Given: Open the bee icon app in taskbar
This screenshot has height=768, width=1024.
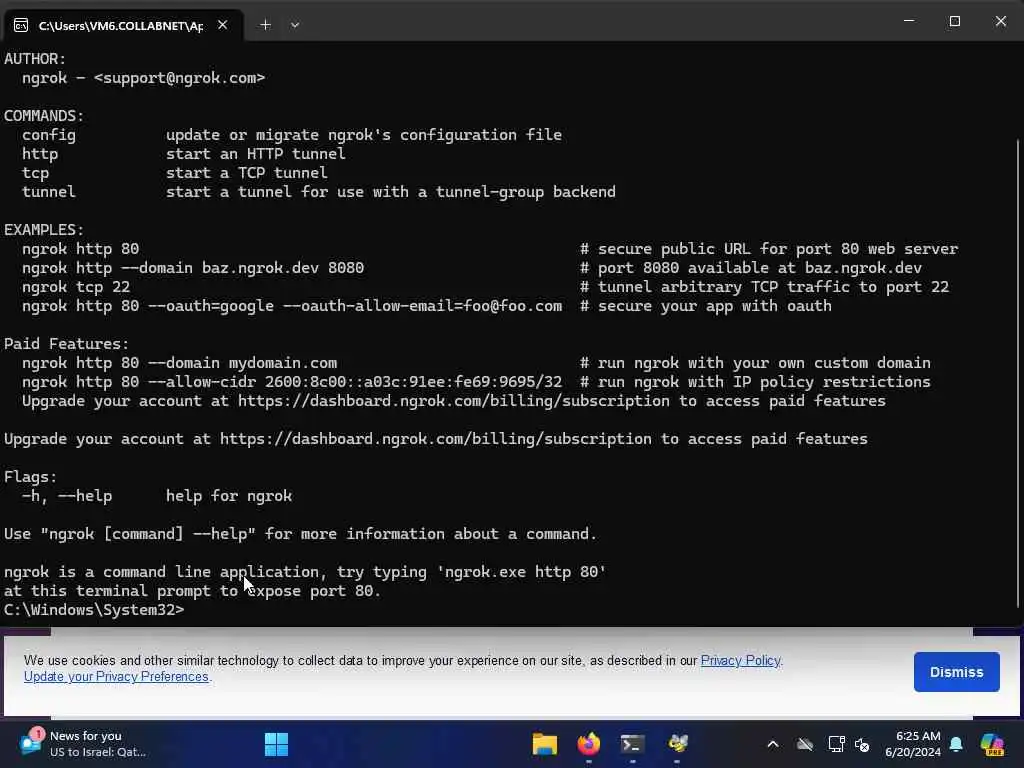Looking at the screenshot, I should (677, 744).
